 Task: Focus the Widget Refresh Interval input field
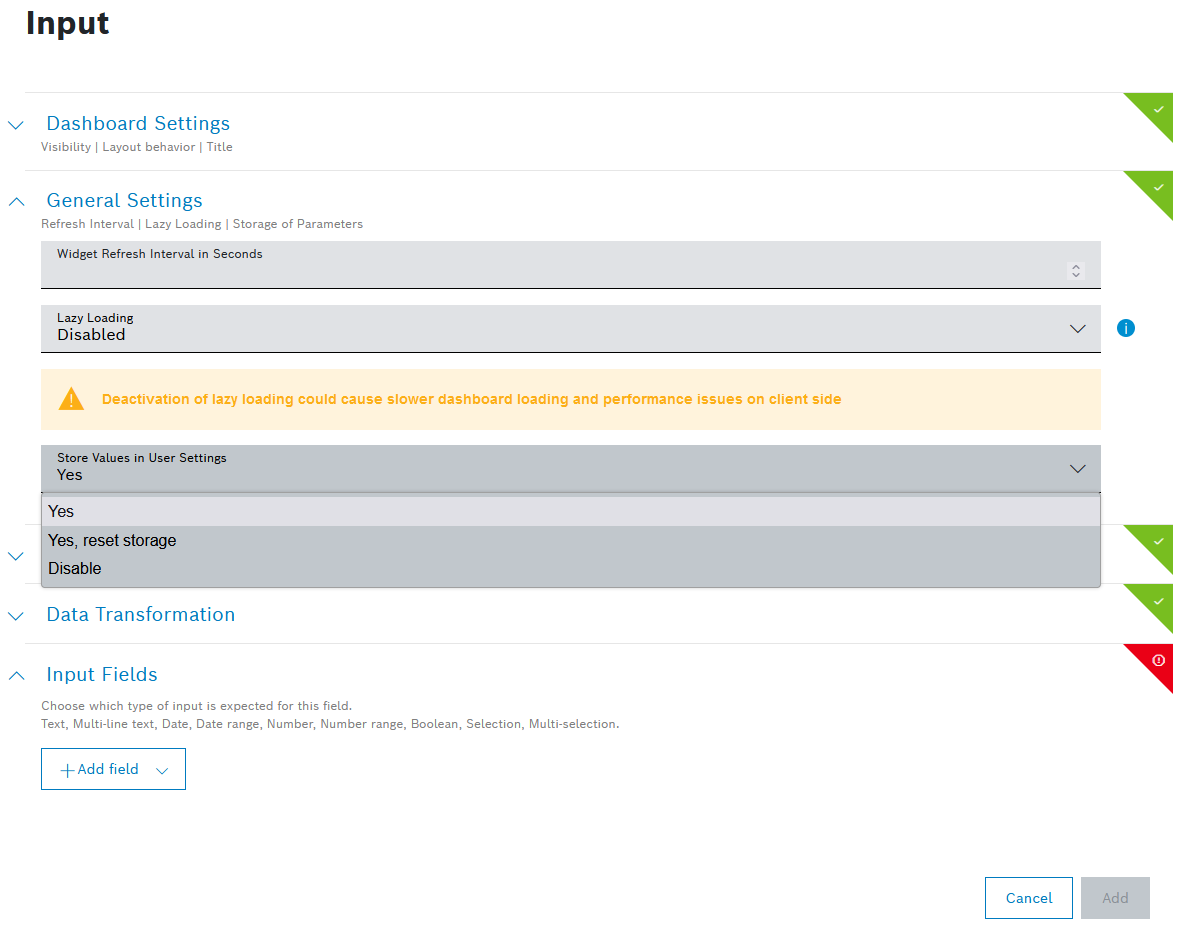[550, 271]
